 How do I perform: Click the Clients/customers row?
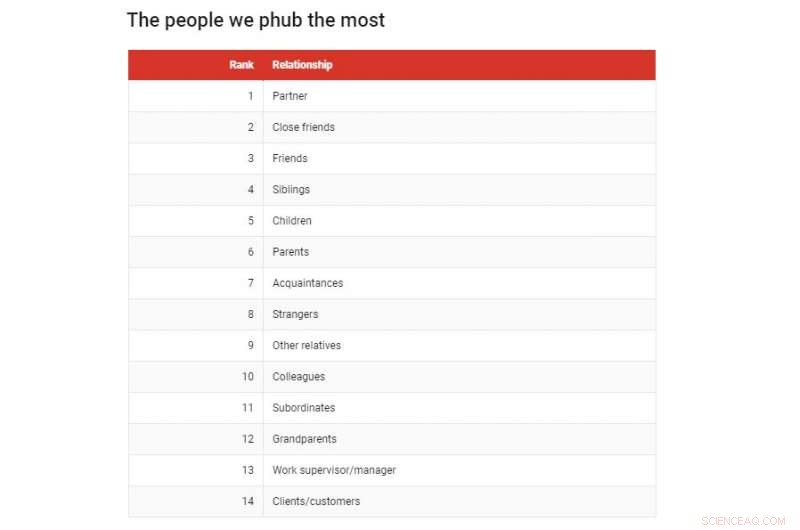(316, 501)
